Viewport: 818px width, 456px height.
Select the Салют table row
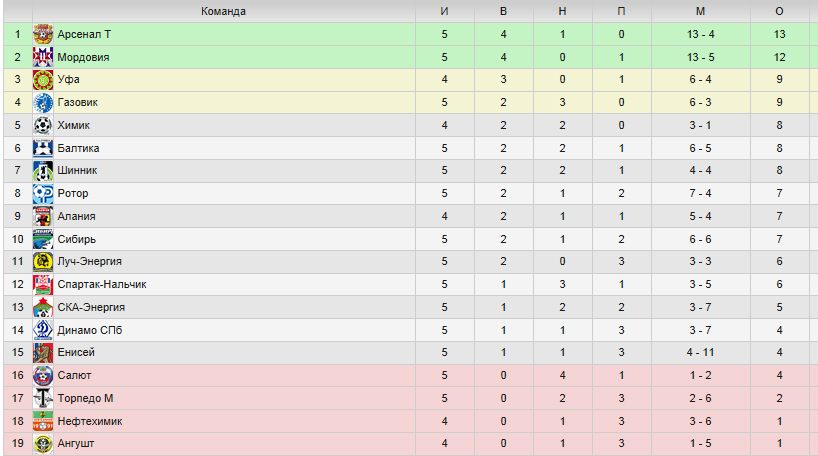[x=411, y=375]
